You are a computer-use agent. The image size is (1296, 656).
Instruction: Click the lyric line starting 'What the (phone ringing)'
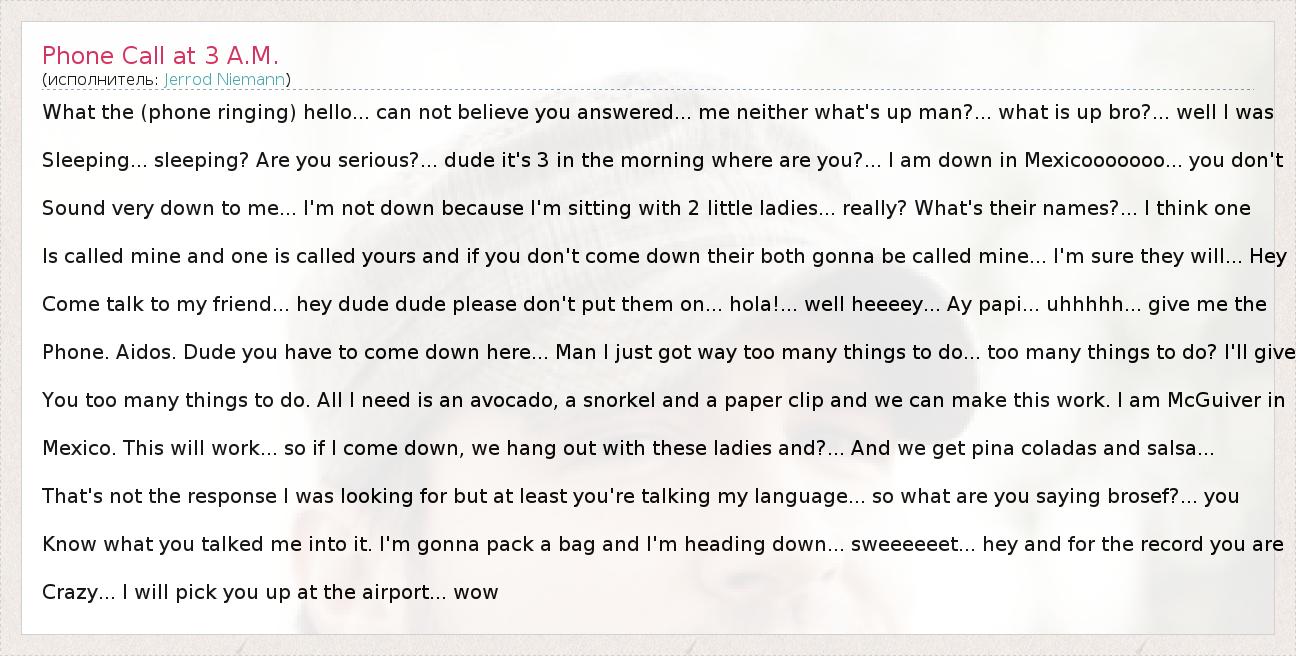[x=657, y=112]
